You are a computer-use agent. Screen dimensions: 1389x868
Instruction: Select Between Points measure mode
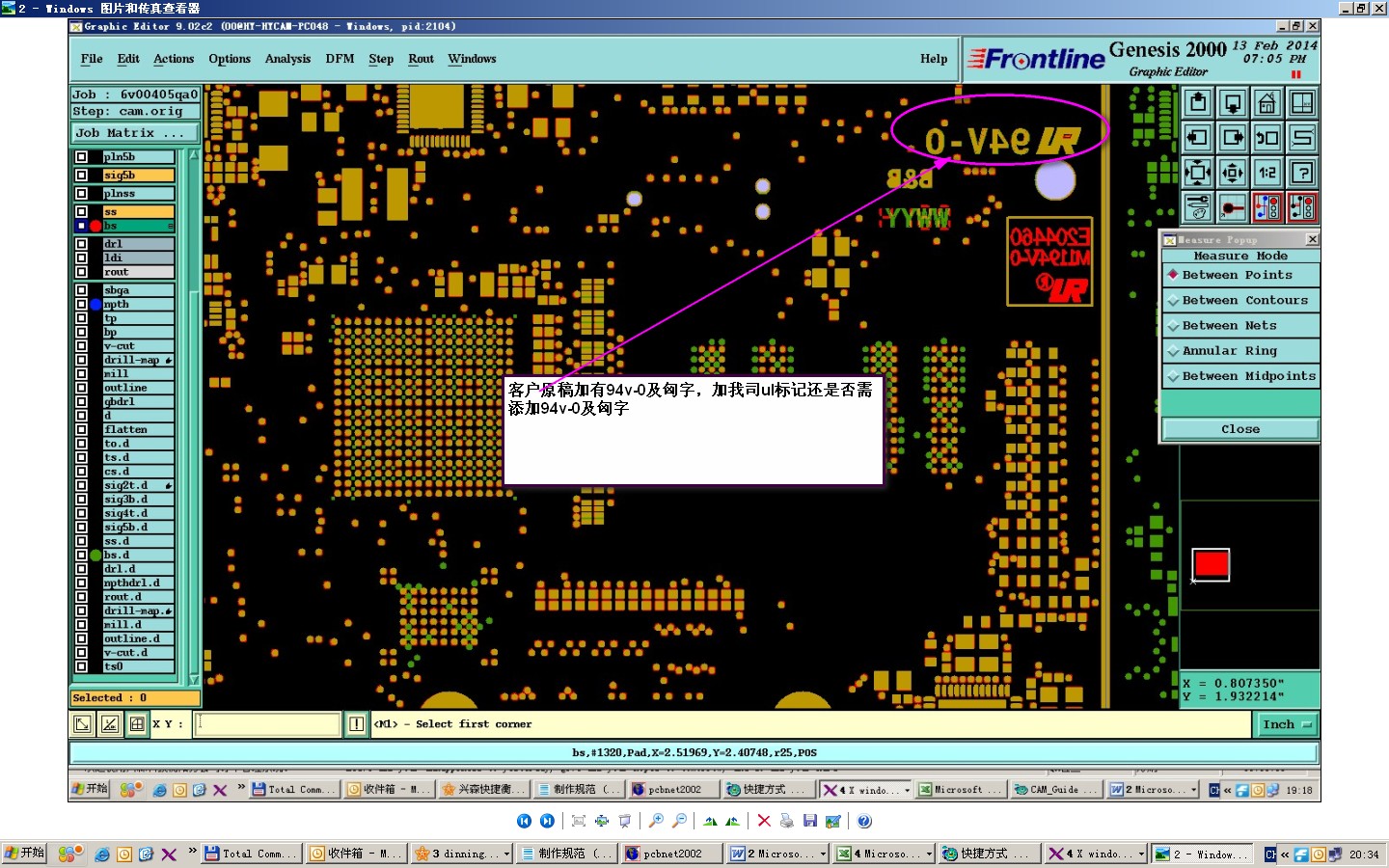1240,275
